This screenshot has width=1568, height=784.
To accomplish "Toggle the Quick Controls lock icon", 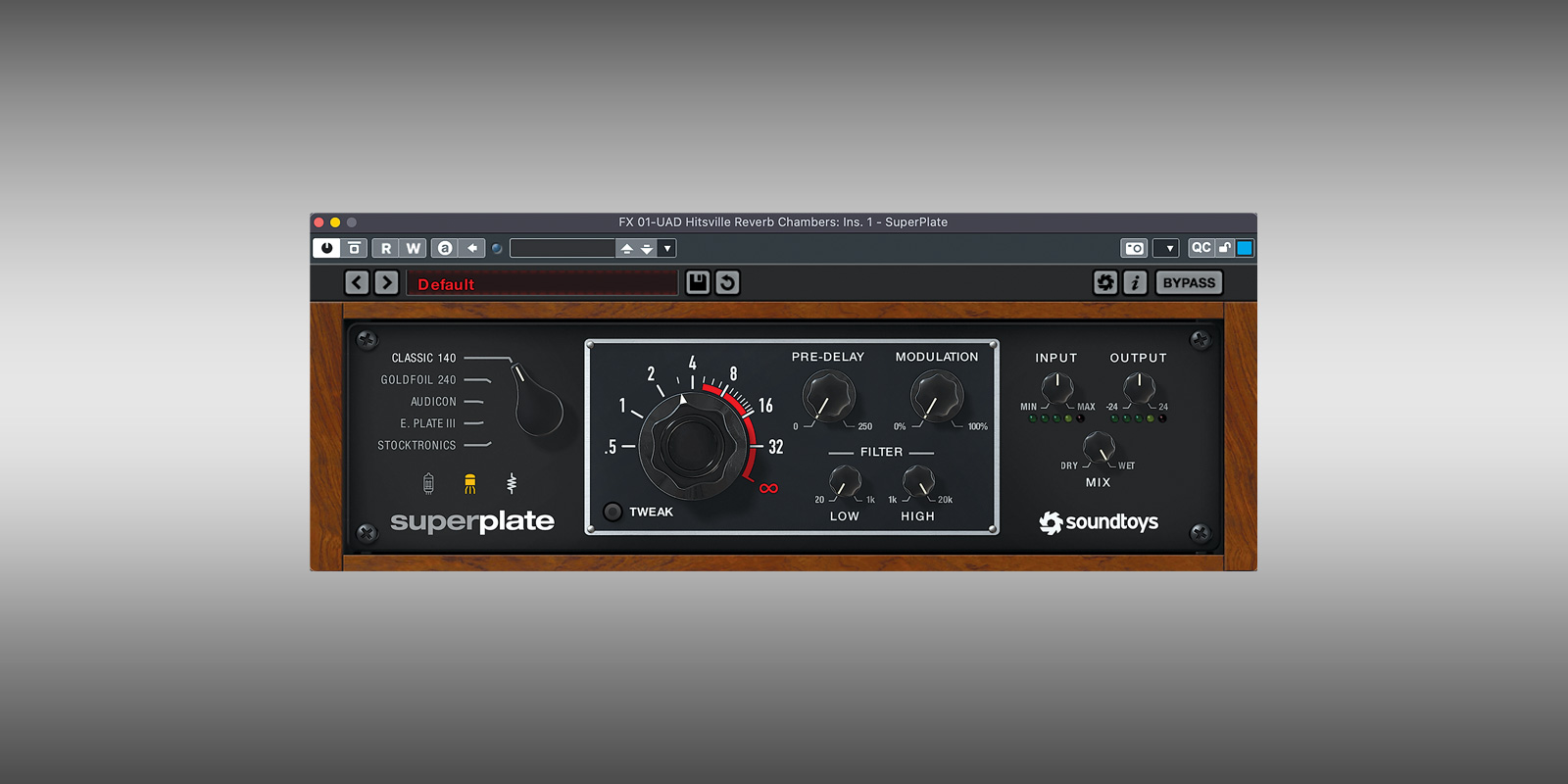I will click(x=1224, y=248).
